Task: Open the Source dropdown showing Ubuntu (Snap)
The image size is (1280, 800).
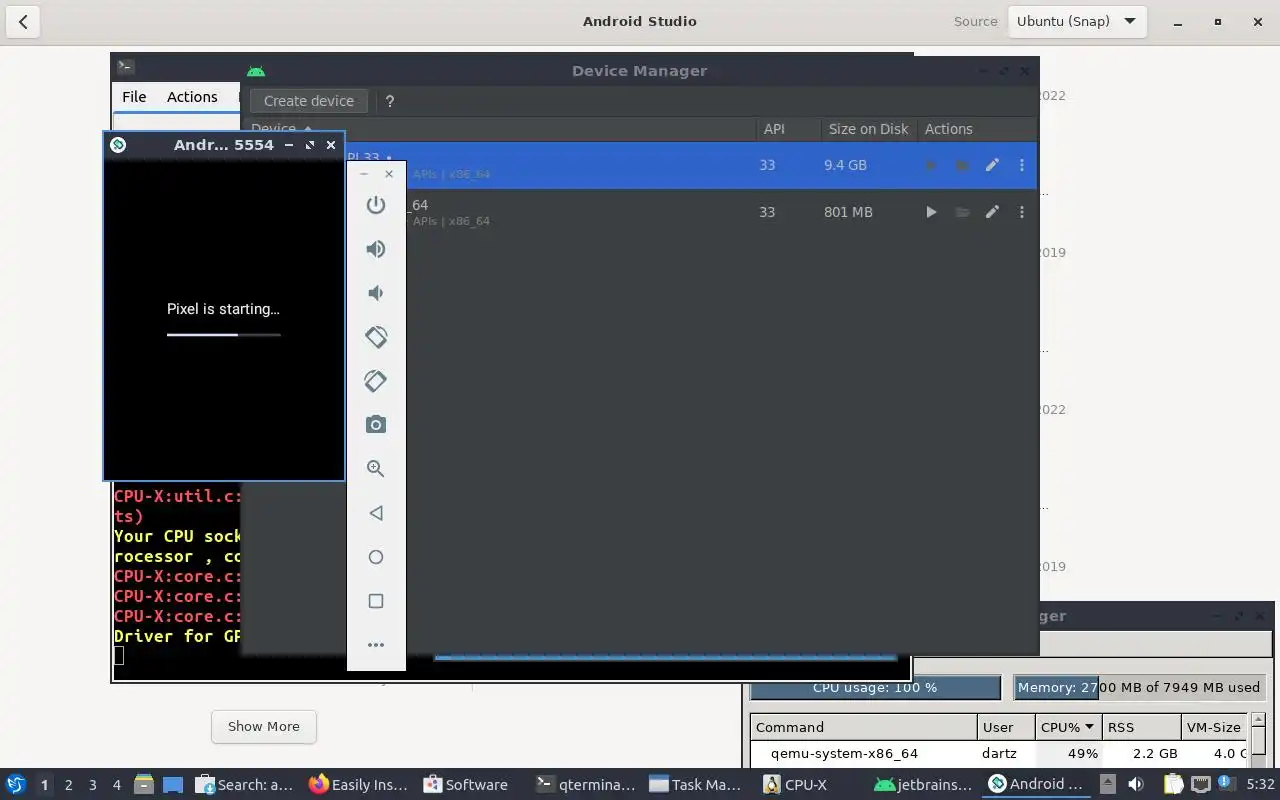Action: tap(1076, 21)
